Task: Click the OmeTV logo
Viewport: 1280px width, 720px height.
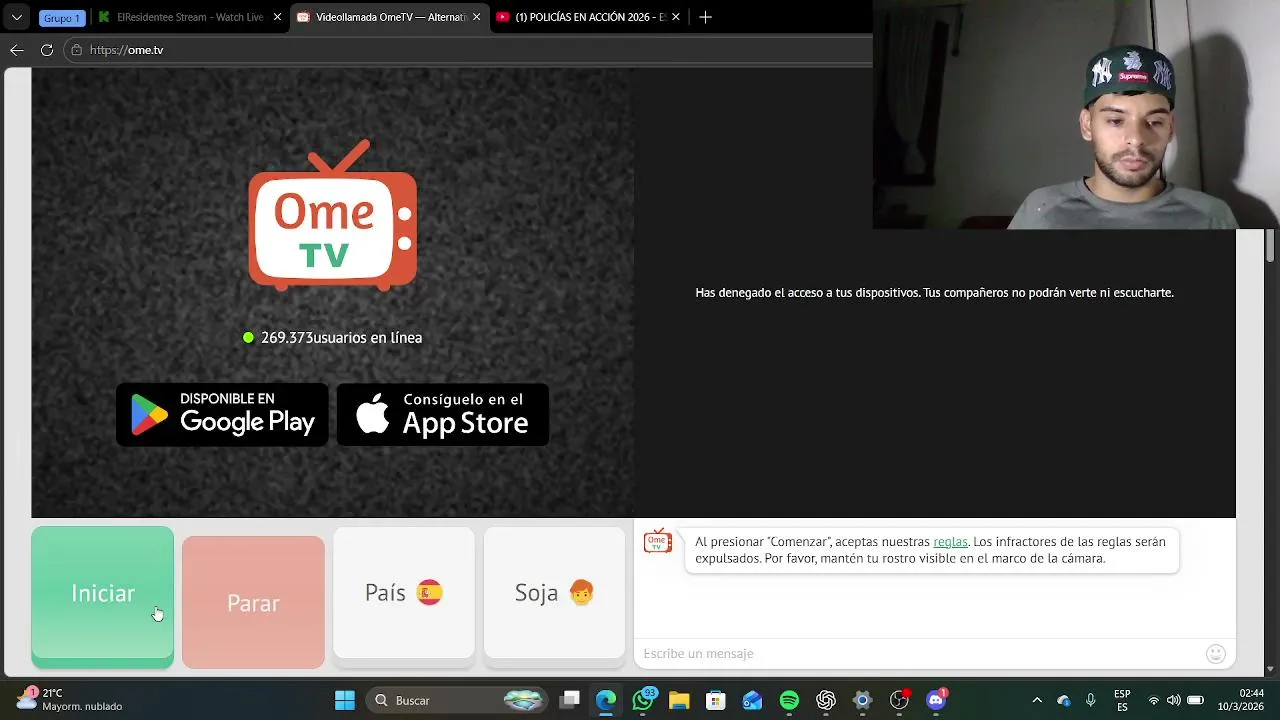Action: [332, 215]
